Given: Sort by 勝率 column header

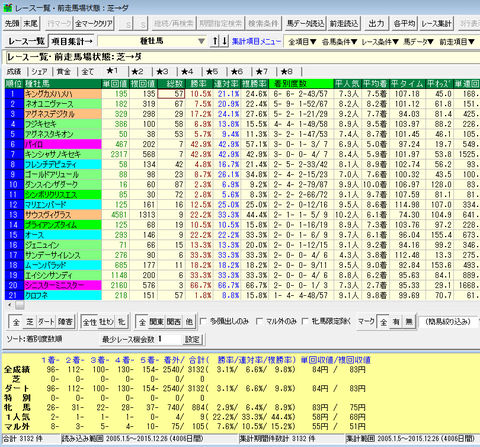Looking at the screenshot, I should 199,84.
